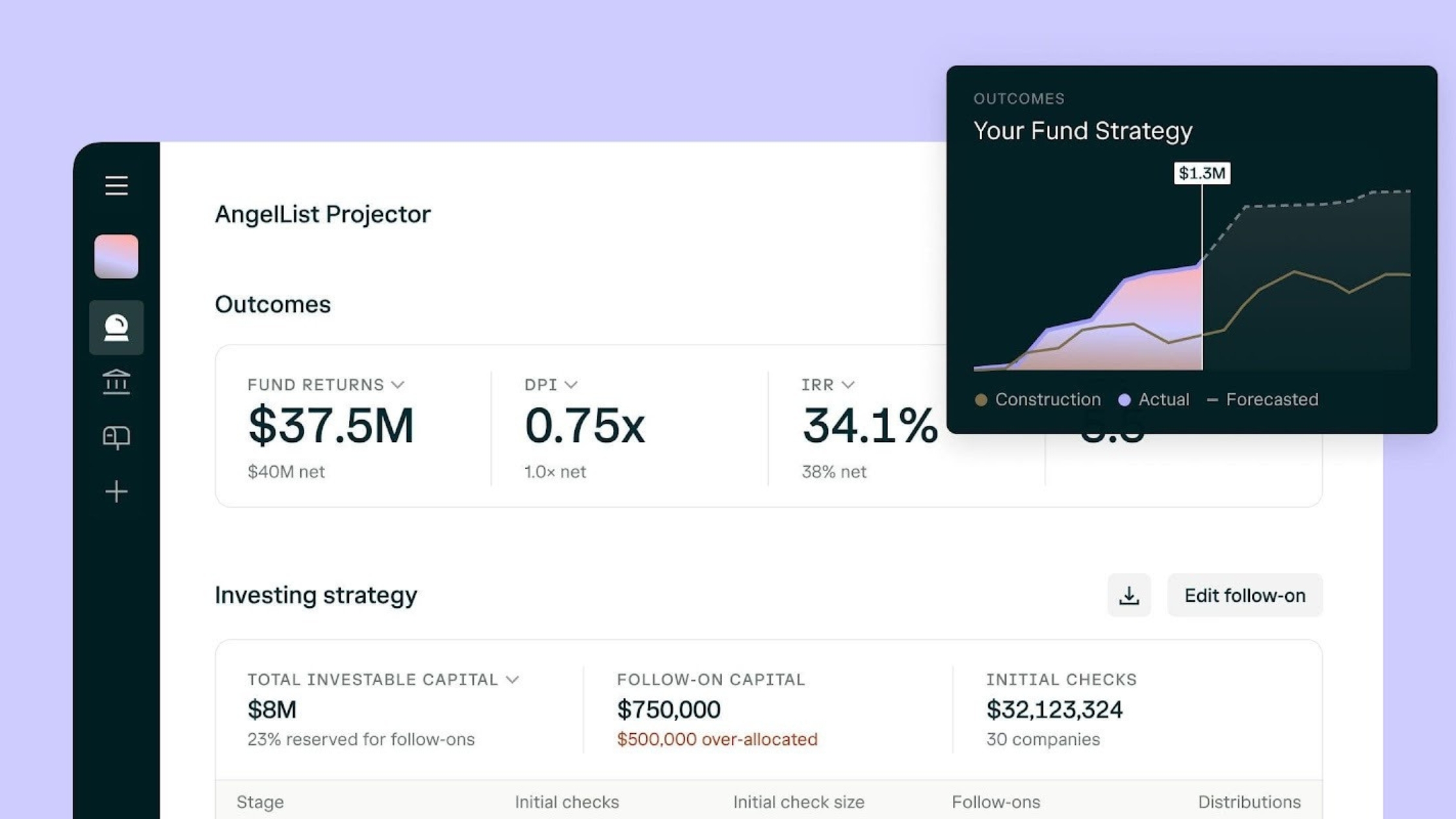Open the bank/fund management sidebar icon

pos(116,382)
